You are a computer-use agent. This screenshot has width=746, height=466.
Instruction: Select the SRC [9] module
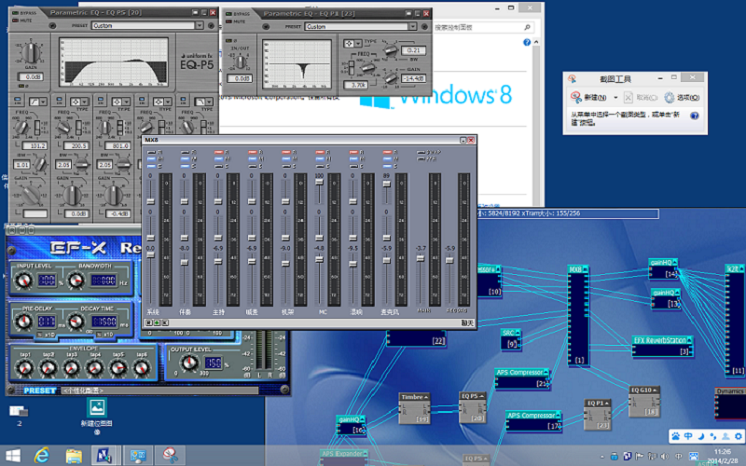tap(511, 339)
